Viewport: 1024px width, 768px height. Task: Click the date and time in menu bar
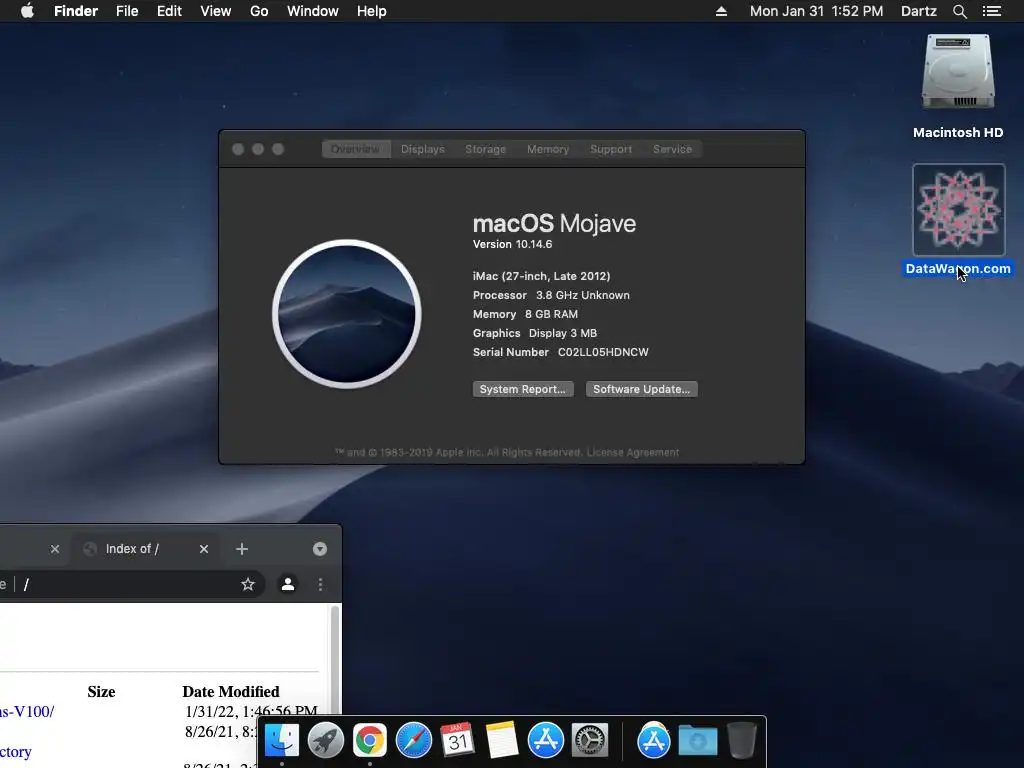coord(816,11)
